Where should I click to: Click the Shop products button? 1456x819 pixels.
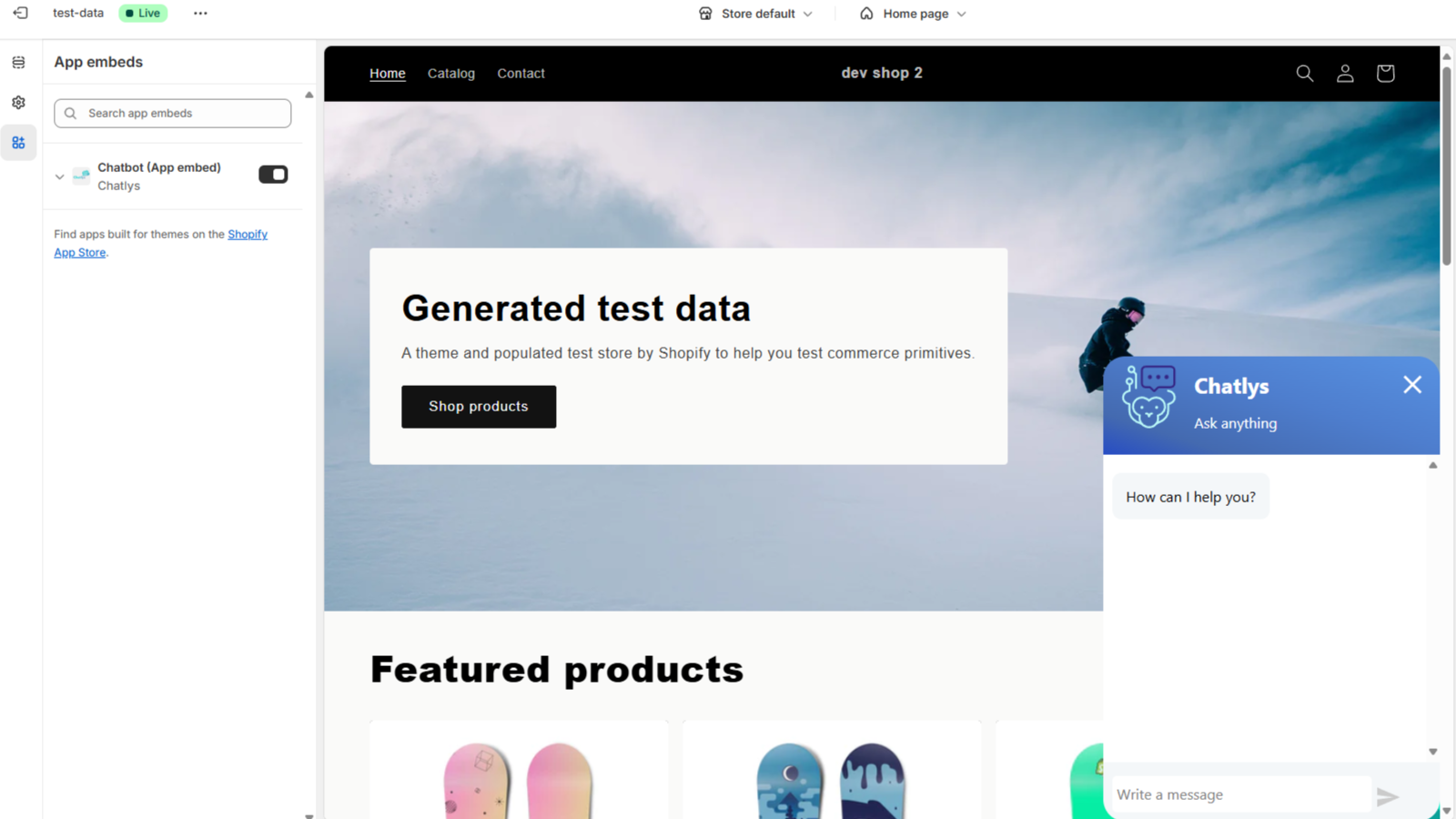479,407
